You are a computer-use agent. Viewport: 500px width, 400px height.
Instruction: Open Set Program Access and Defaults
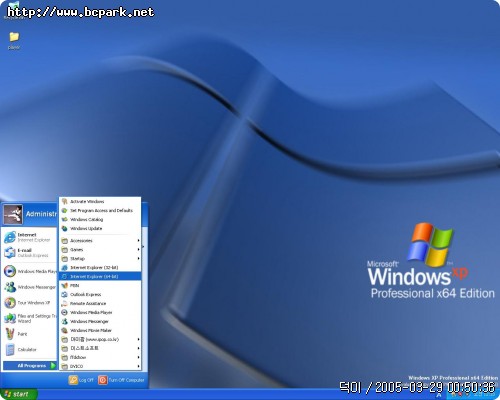(100, 211)
